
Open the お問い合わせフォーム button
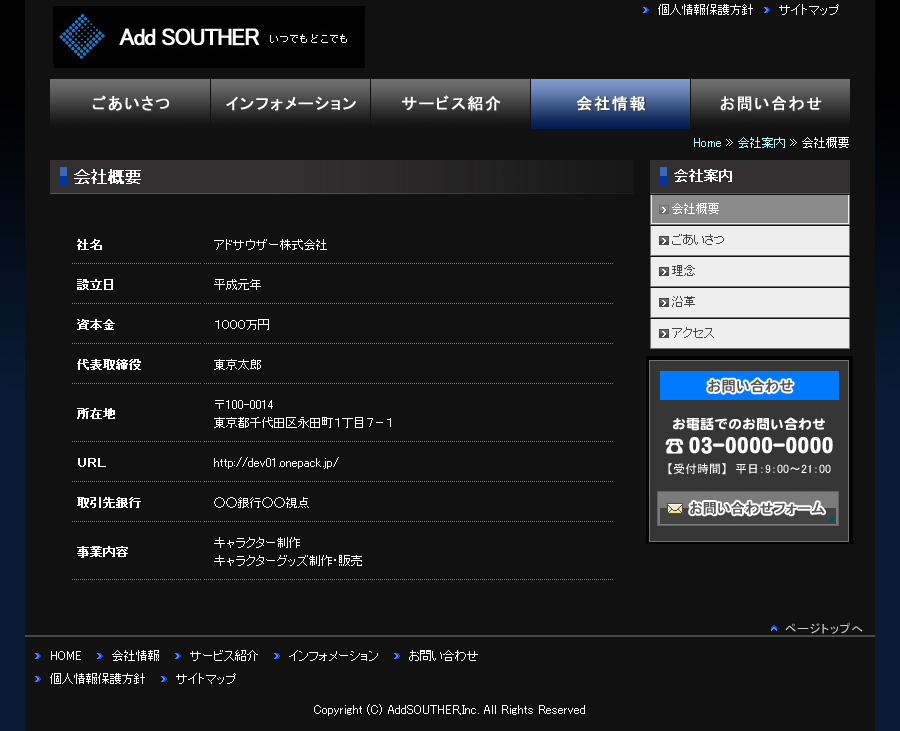coord(748,509)
